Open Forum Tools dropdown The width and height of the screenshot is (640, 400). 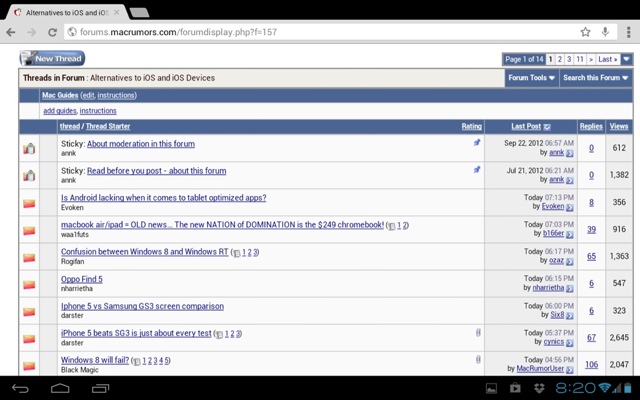pos(531,78)
